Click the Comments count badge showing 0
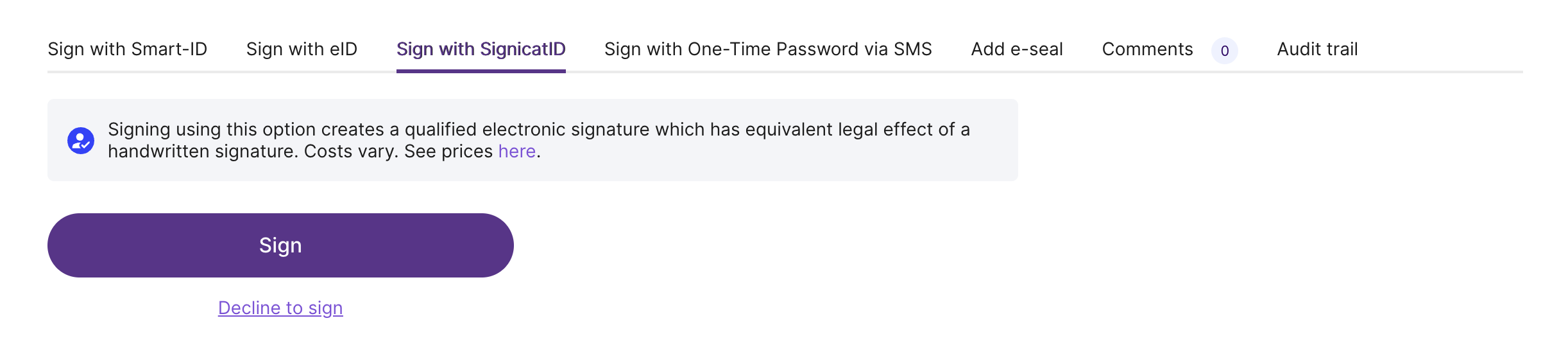Screen dimensions: 1568x352 pyautogui.click(x=1224, y=51)
